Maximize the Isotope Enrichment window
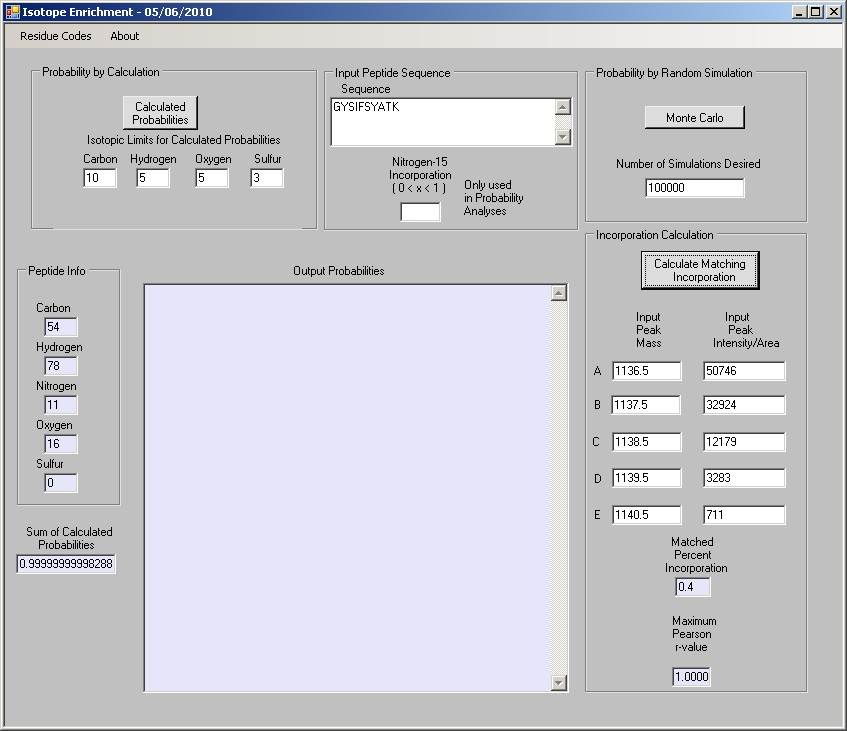The image size is (847, 731). tap(816, 12)
